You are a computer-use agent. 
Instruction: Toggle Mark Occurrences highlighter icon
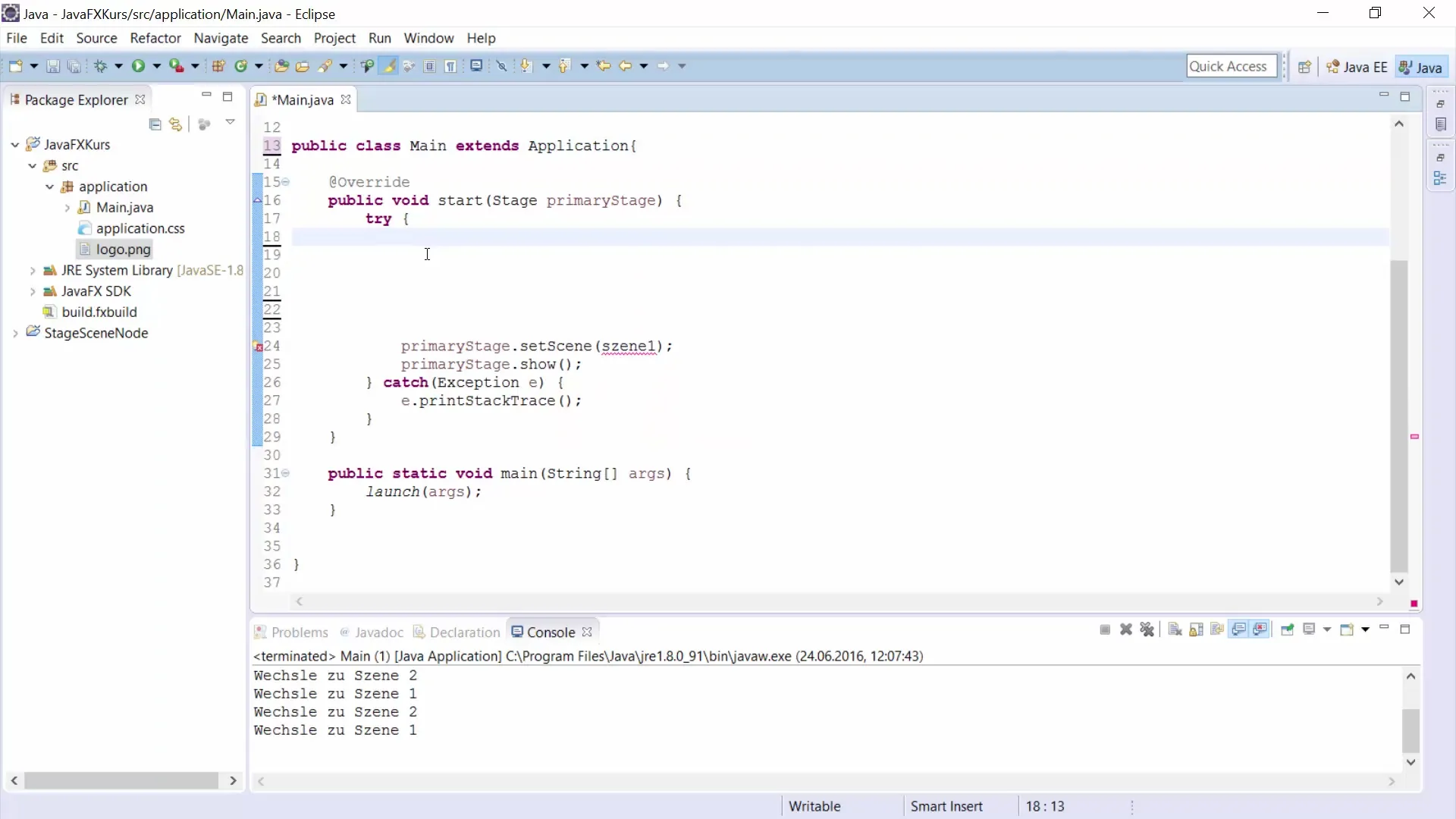coord(388,66)
